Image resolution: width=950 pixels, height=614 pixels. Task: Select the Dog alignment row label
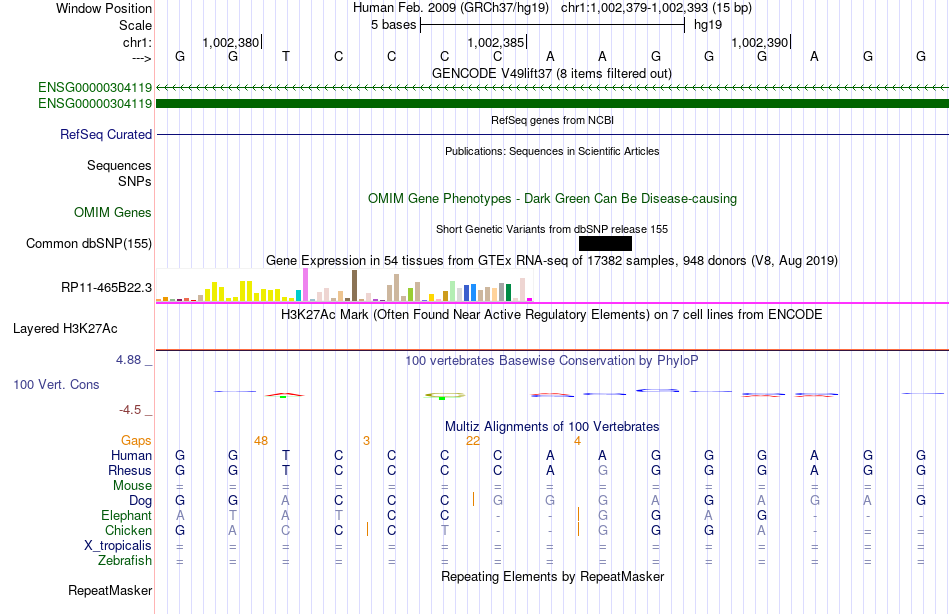[140, 501]
